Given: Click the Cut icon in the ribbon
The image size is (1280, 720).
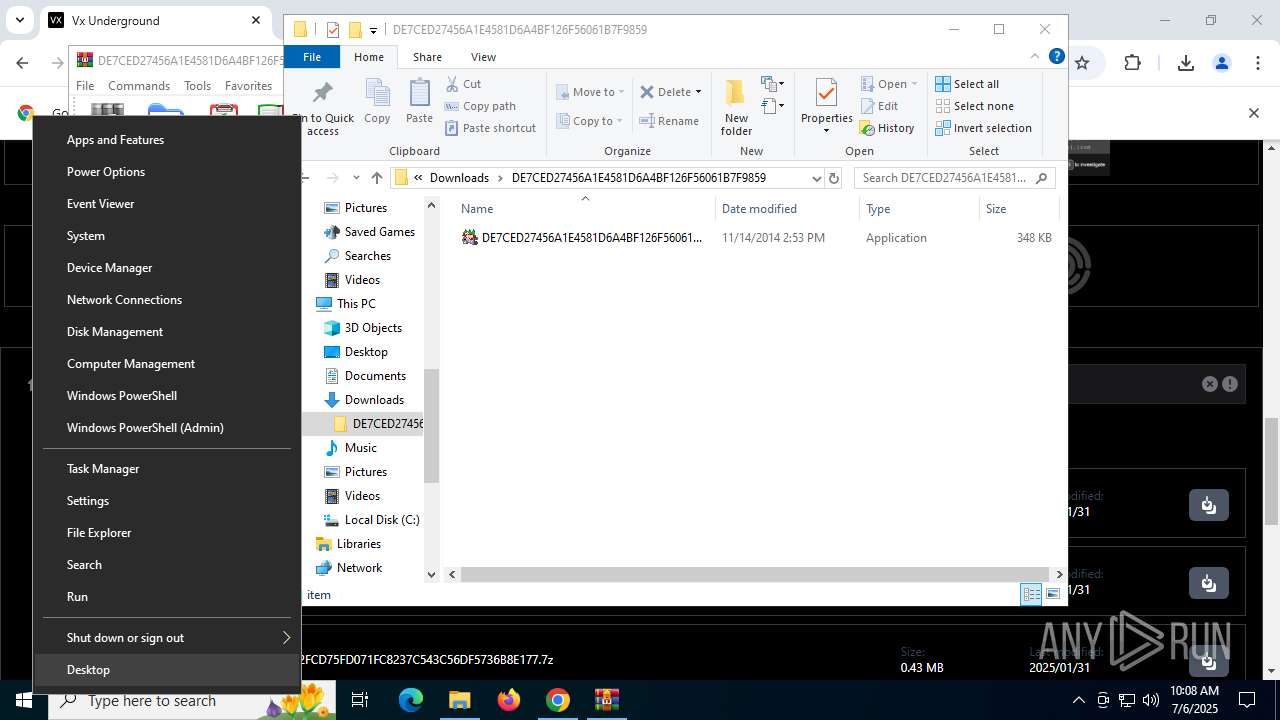Looking at the screenshot, I should [463, 84].
